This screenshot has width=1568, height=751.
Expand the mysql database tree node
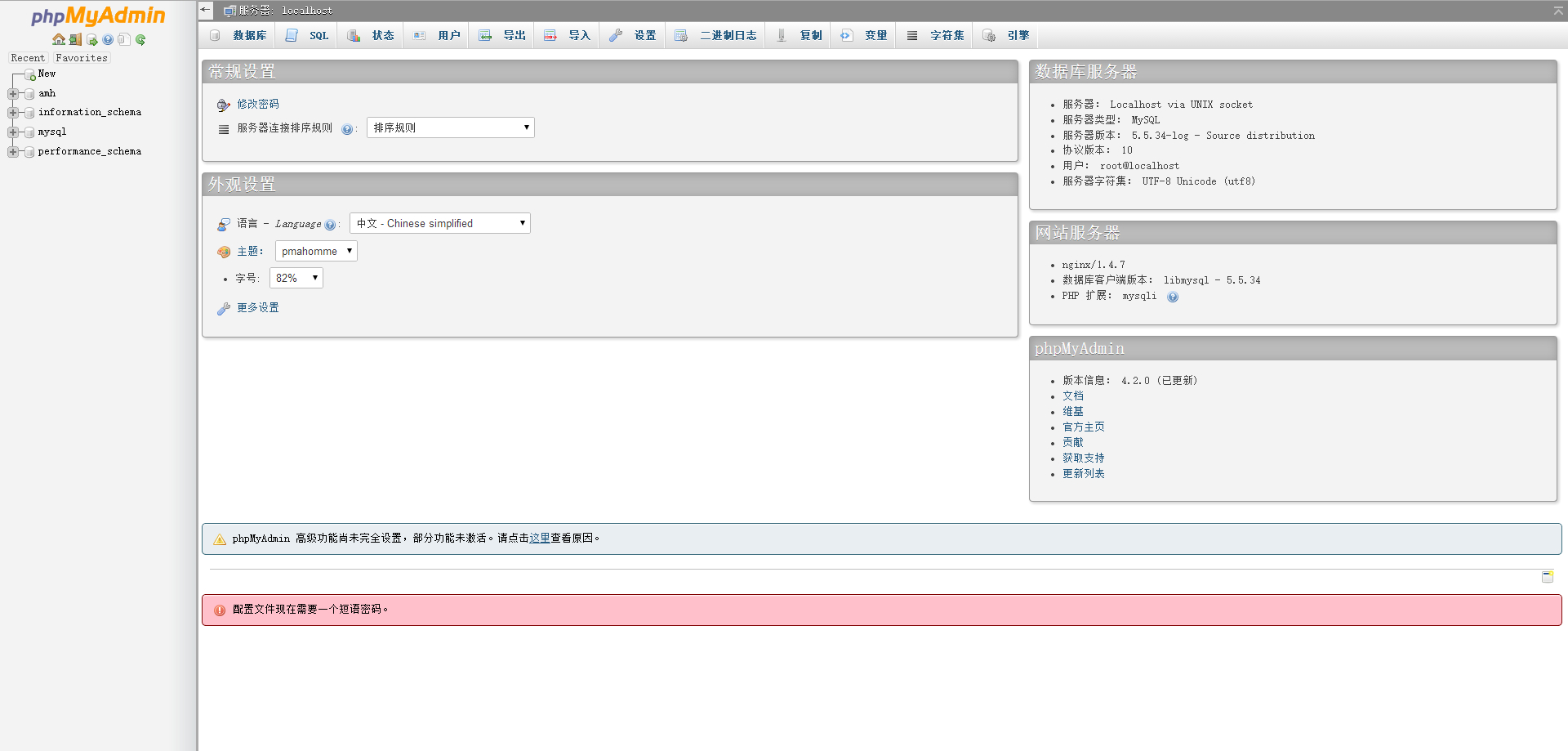tap(13, 132)
